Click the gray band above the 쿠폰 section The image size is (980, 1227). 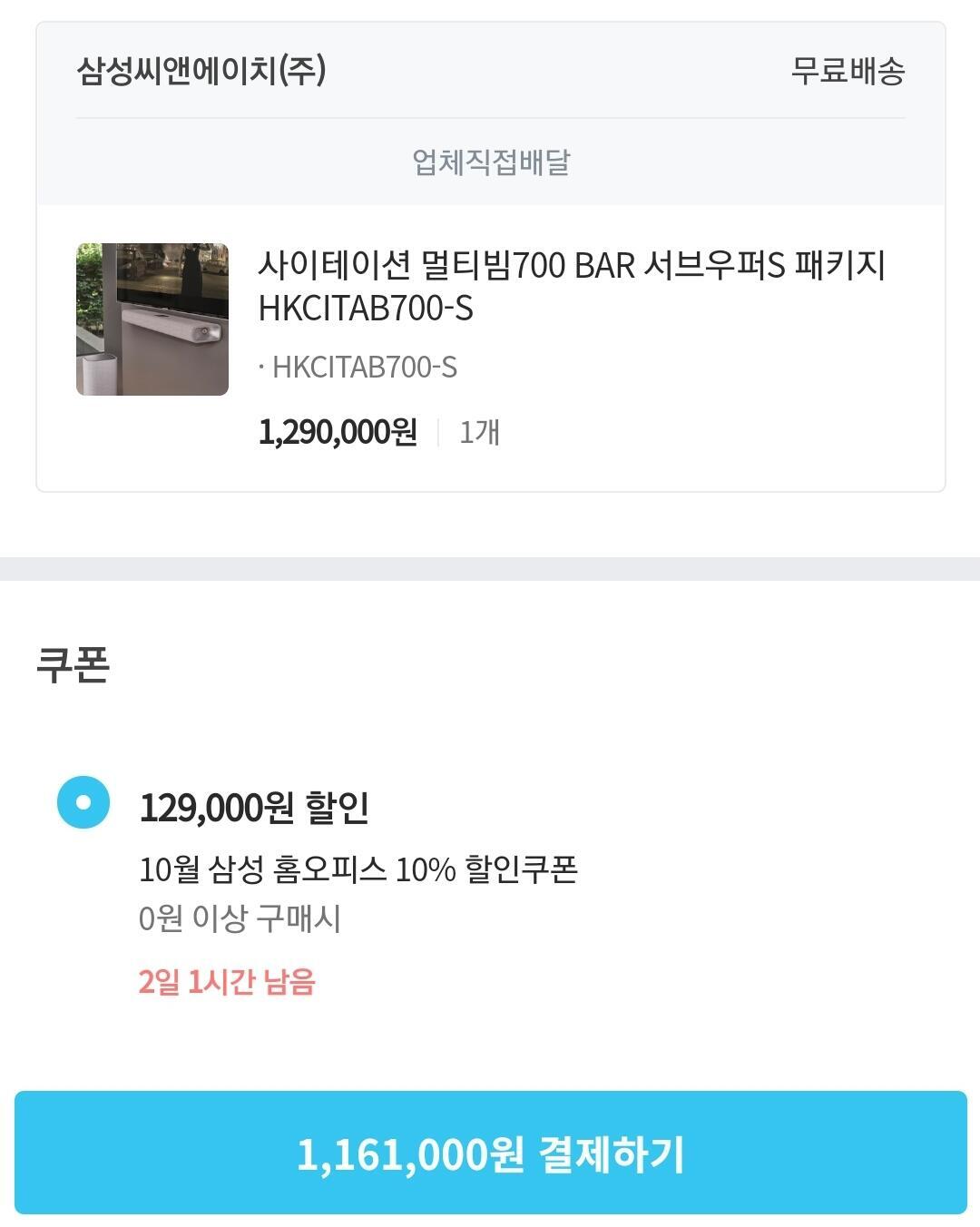490,569
